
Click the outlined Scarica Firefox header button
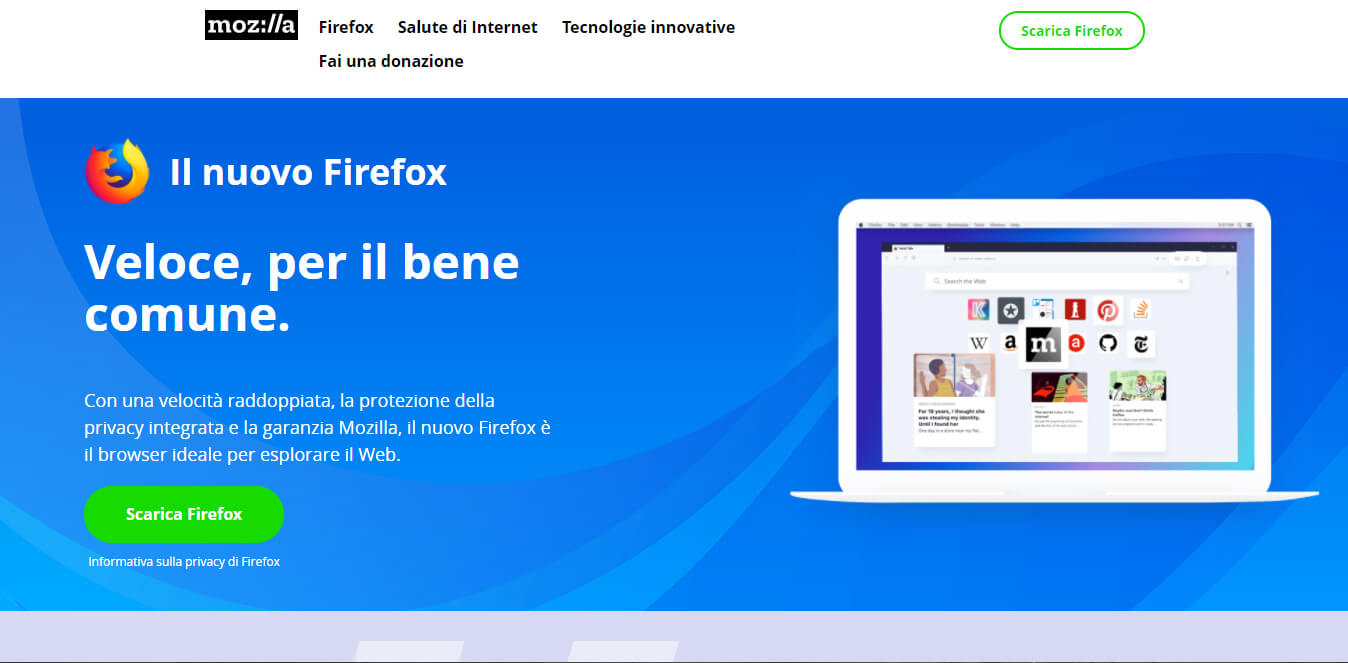1072,30
